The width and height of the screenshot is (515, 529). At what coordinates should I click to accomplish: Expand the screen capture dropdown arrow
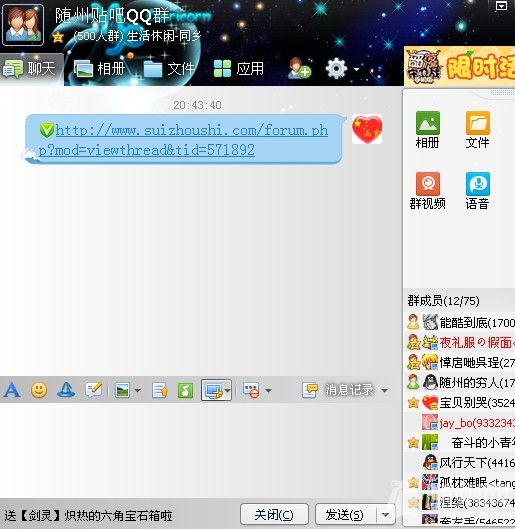pyautogui.click(x=228, y=391)
